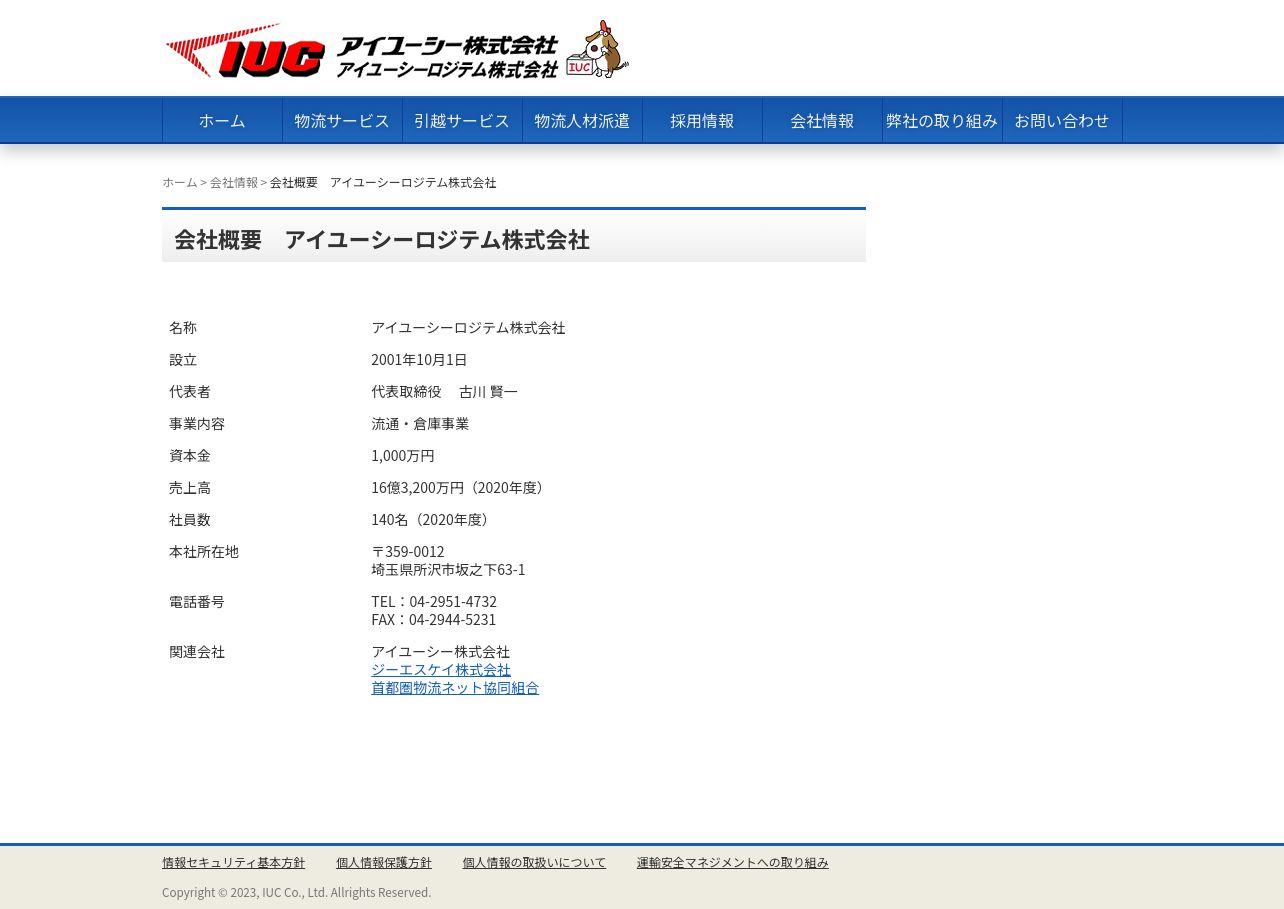Viewport: 1284px width, 909px height.
Task: Click the Copyright © 2023, IUC Co., Ltd. notice
Action: coord(297,893)
